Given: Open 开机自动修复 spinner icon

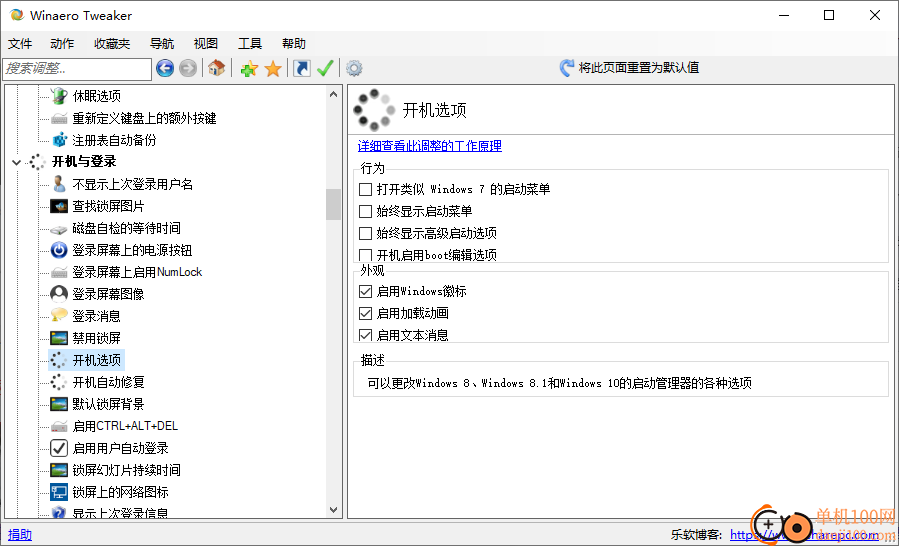Looking at the screenshot, I should coord(59,382).
